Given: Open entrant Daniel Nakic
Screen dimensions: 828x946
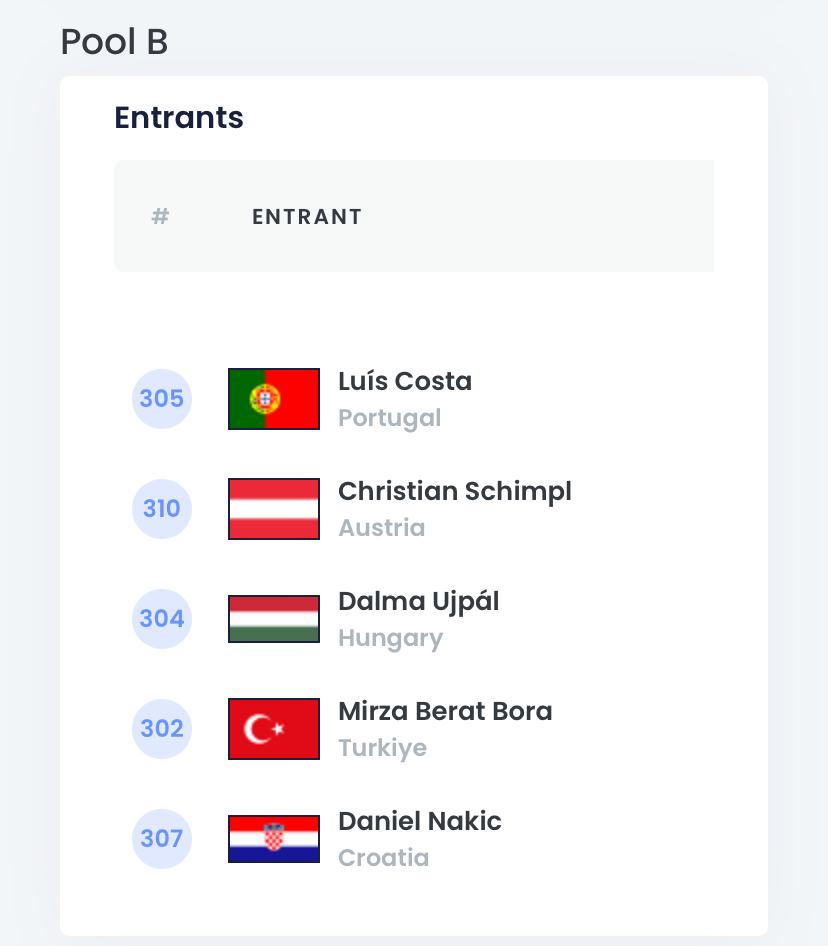Looking at the screenshot, I should (x=420, y=821).
